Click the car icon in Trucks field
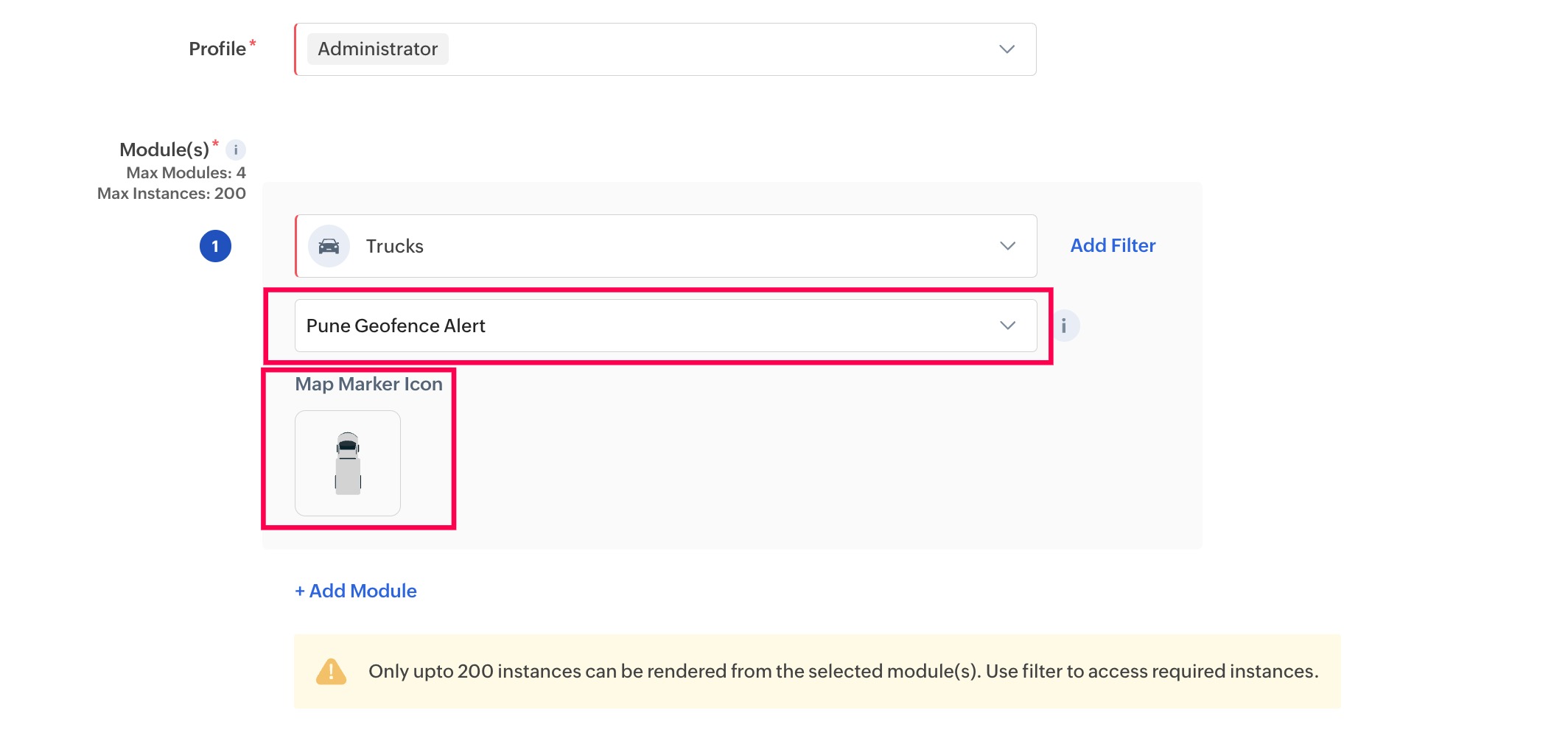 (x=329, y=246)
